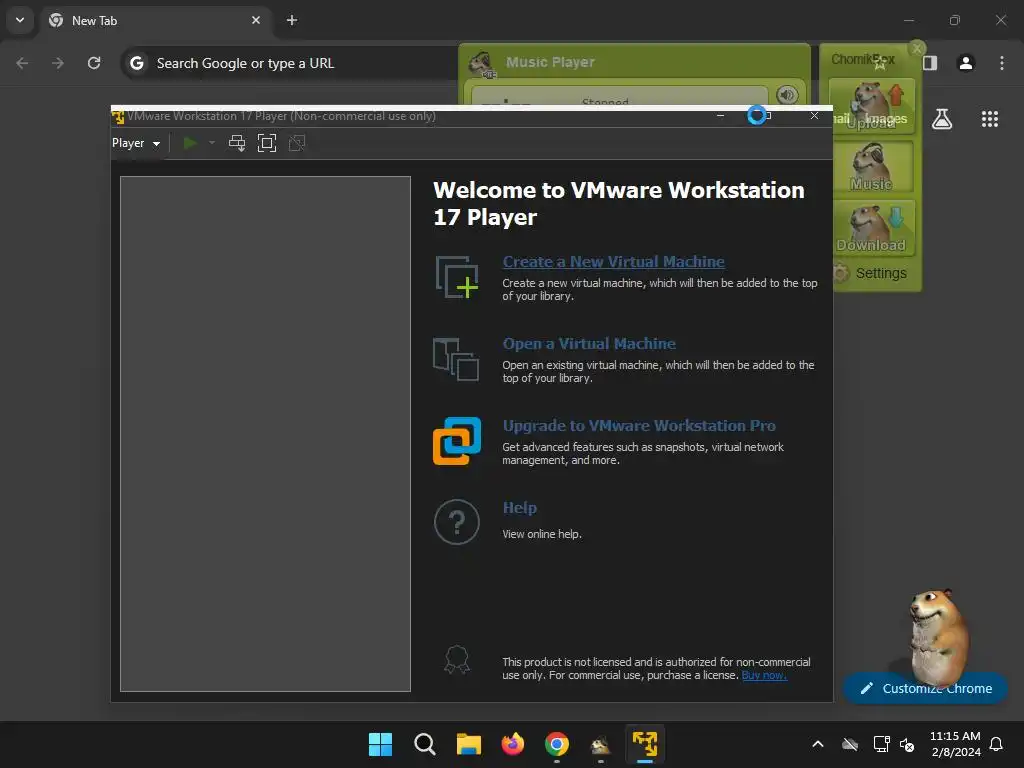Reload the page in Chrome

94,63
